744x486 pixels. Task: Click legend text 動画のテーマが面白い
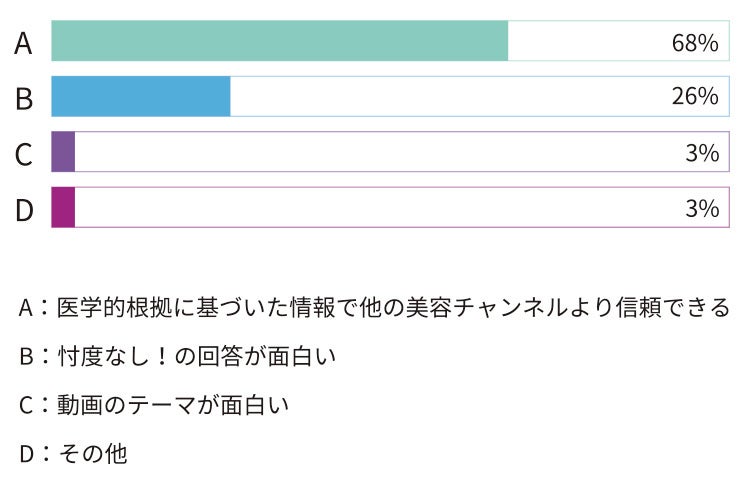(173, 405)
